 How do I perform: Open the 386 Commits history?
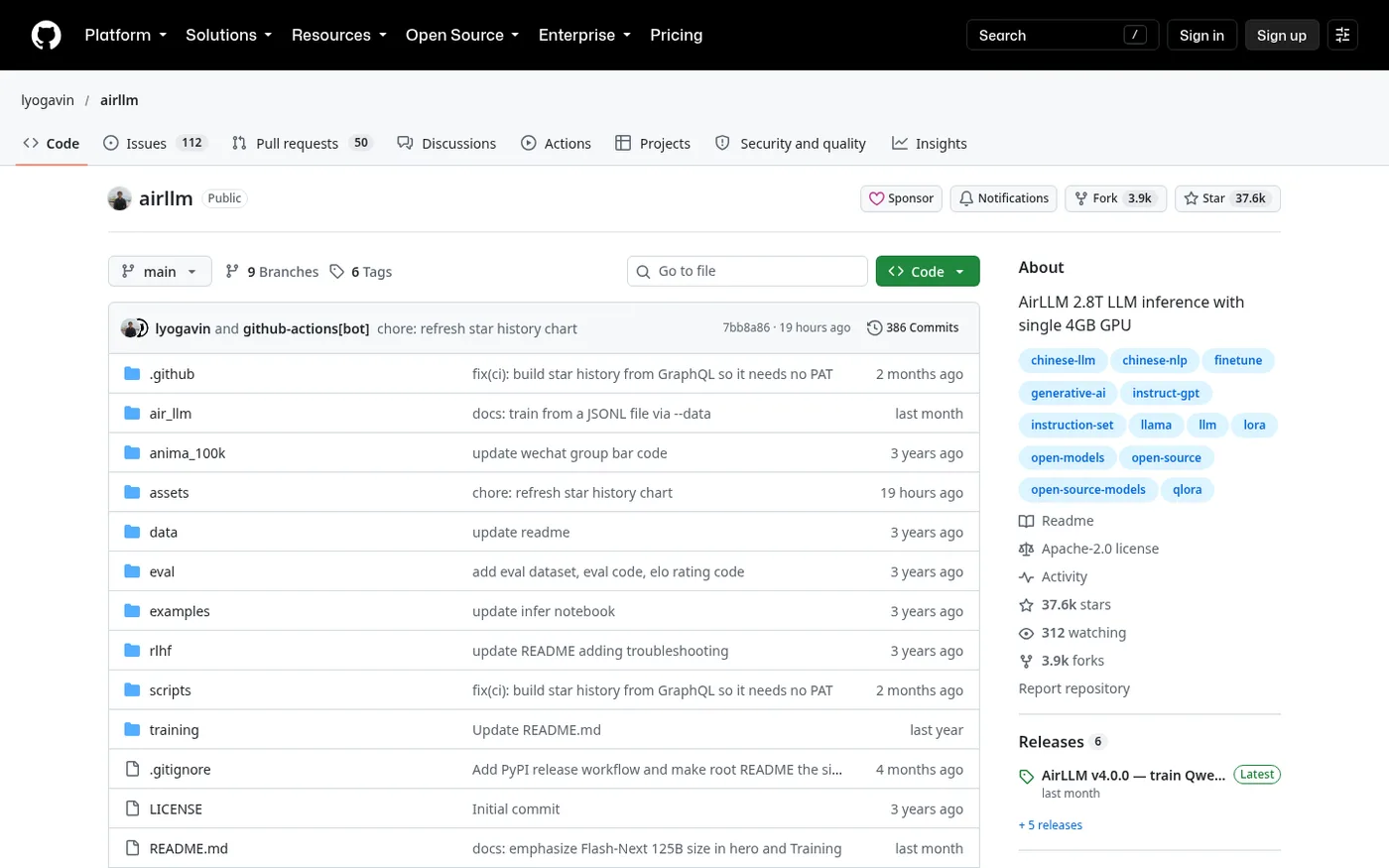pos(913,327)
